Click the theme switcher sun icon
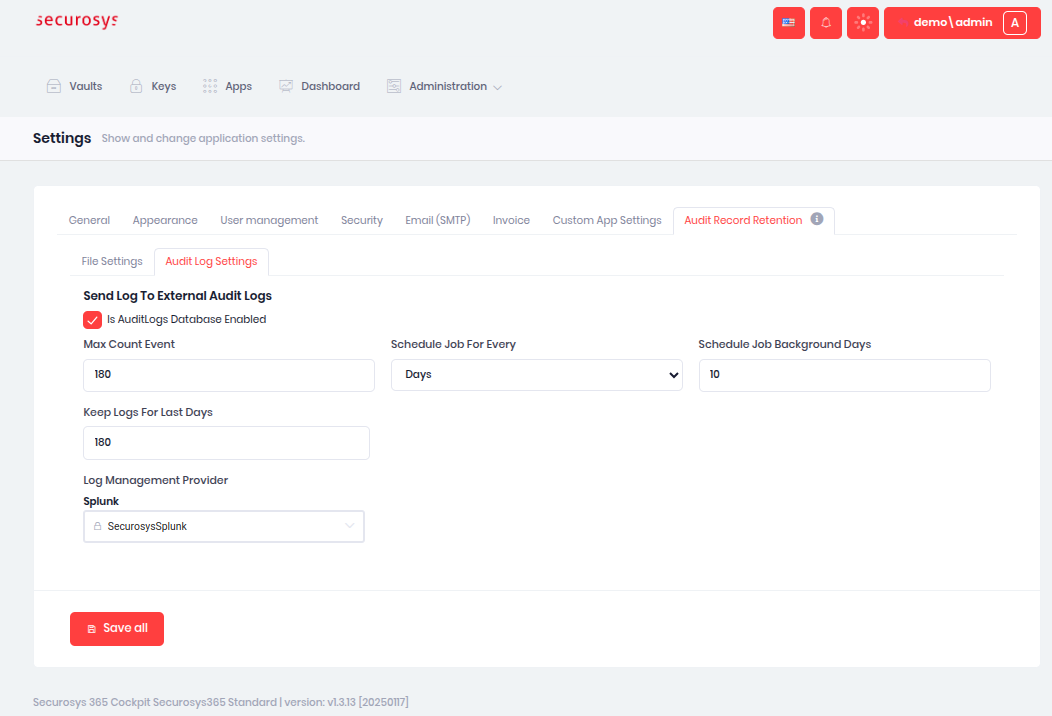Image resolution: width=1052 pixels, height=716 pixels. [x=862, y=23]
